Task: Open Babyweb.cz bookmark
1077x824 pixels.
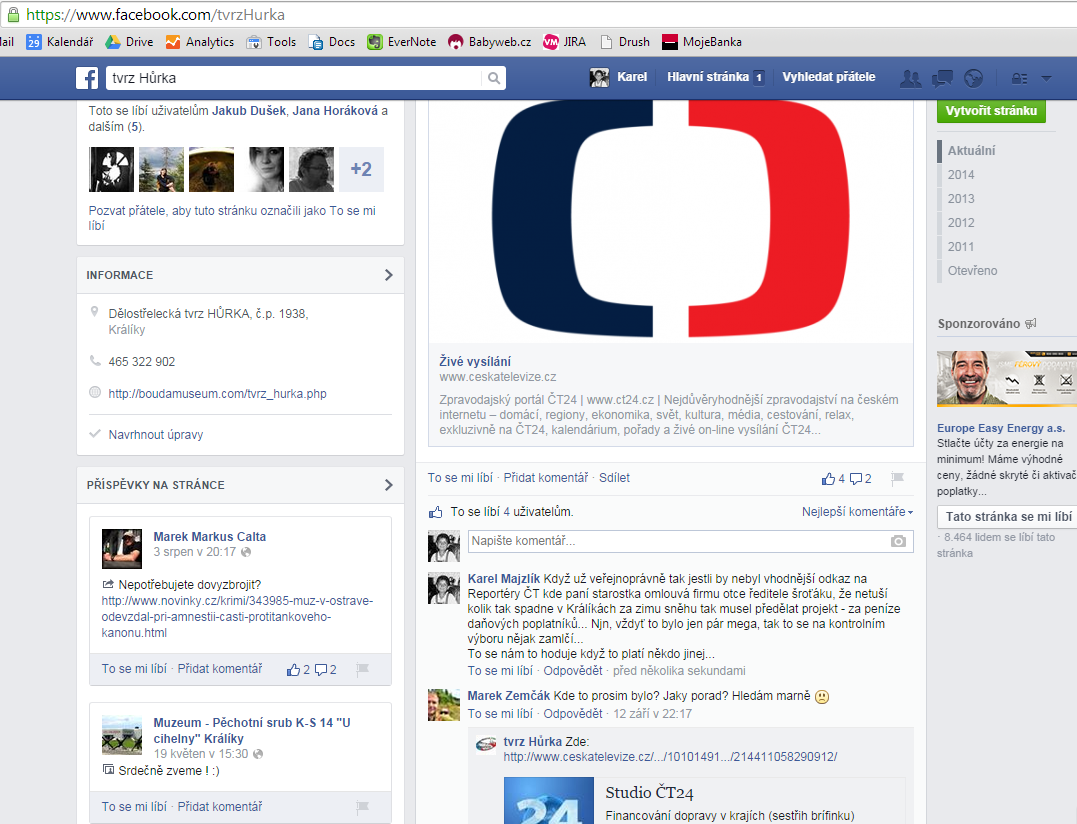Action: click(x=490, y=42)
